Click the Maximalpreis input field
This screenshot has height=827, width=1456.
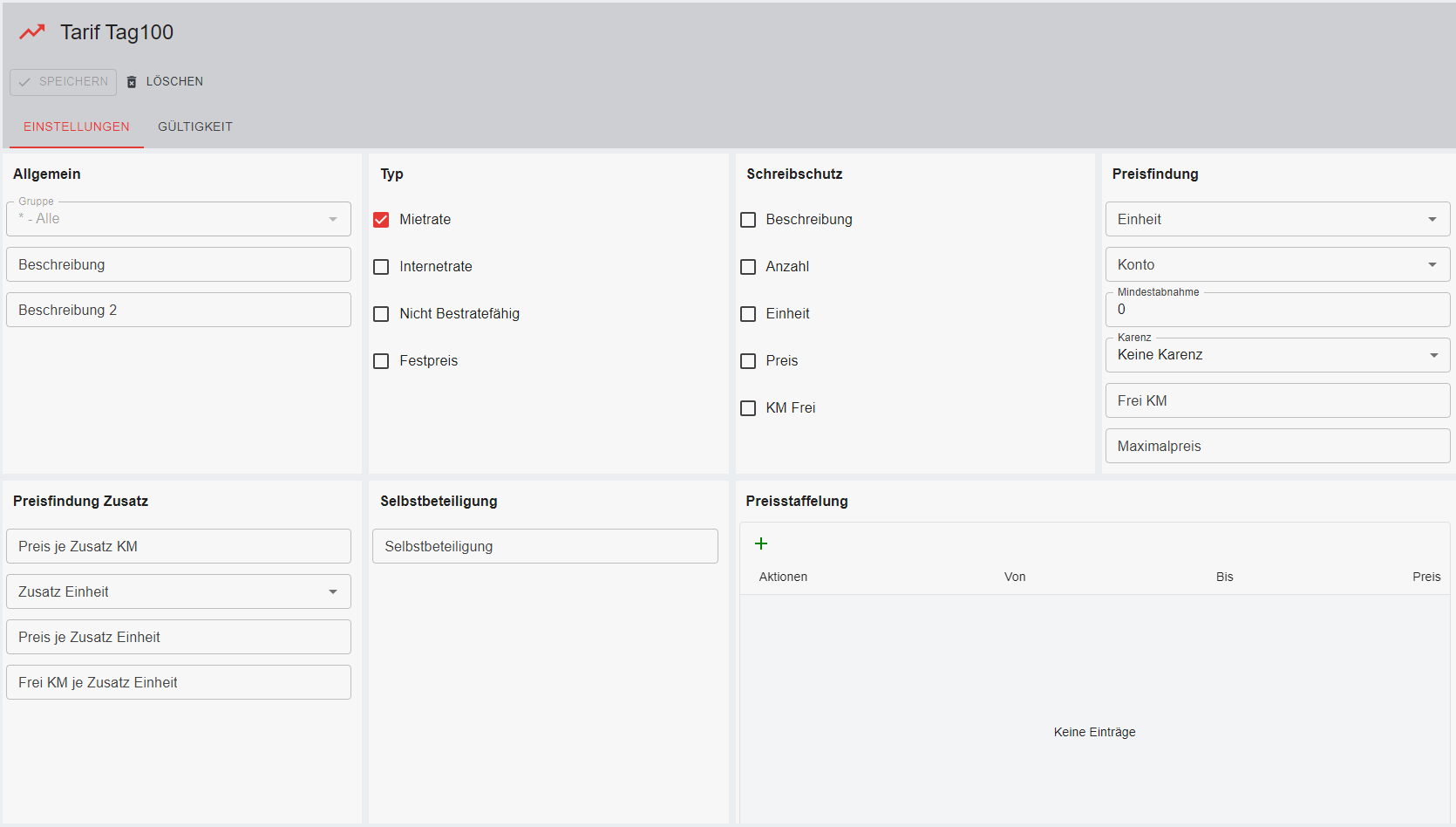(1276, 446)
